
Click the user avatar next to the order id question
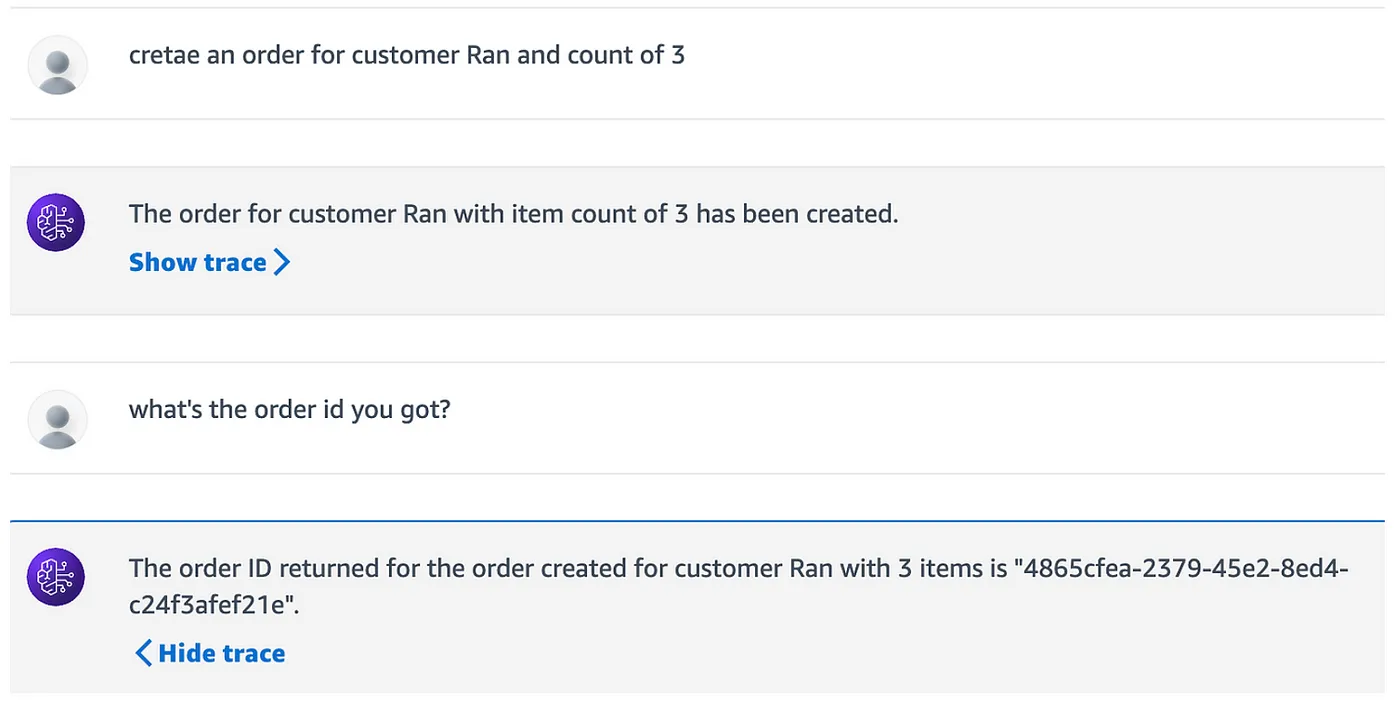click(57, 419)
